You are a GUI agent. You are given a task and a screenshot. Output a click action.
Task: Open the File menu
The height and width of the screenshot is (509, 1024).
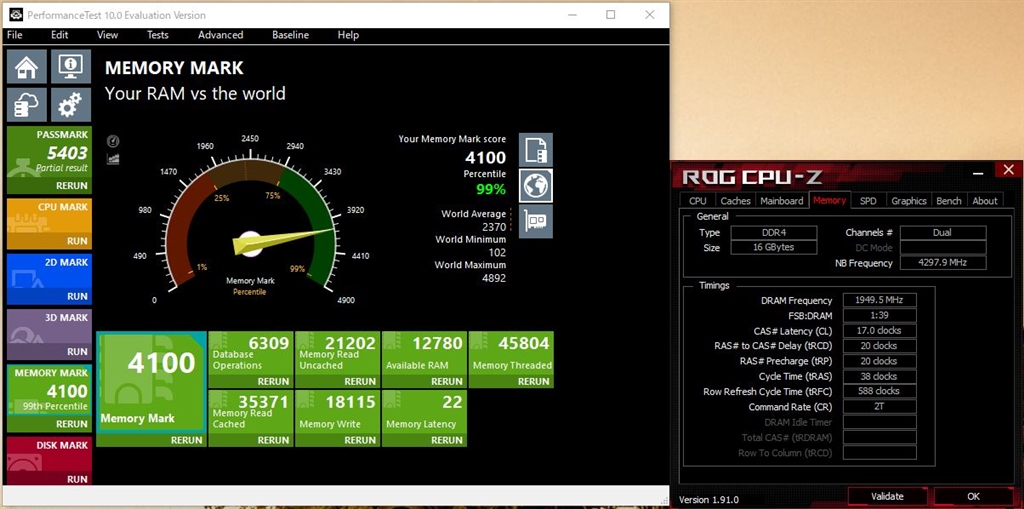point(14,35)
